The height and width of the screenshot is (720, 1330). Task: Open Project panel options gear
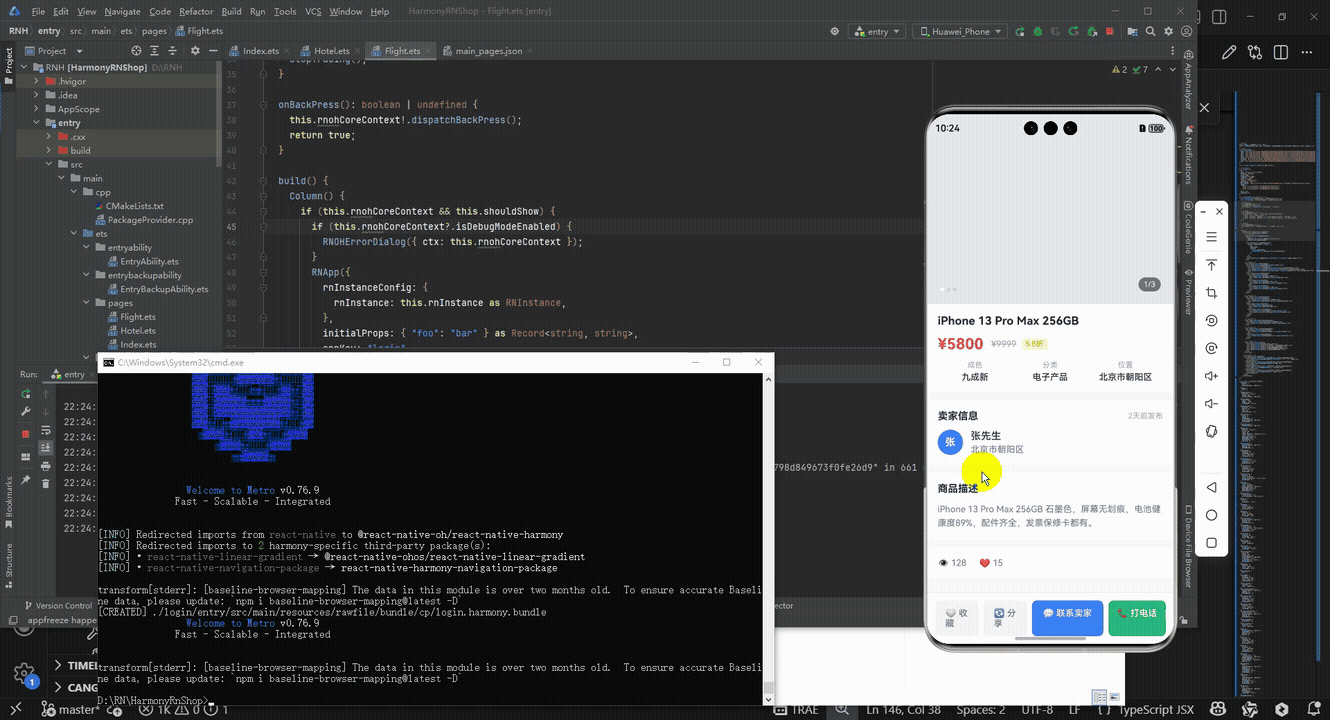coord(195,51)
